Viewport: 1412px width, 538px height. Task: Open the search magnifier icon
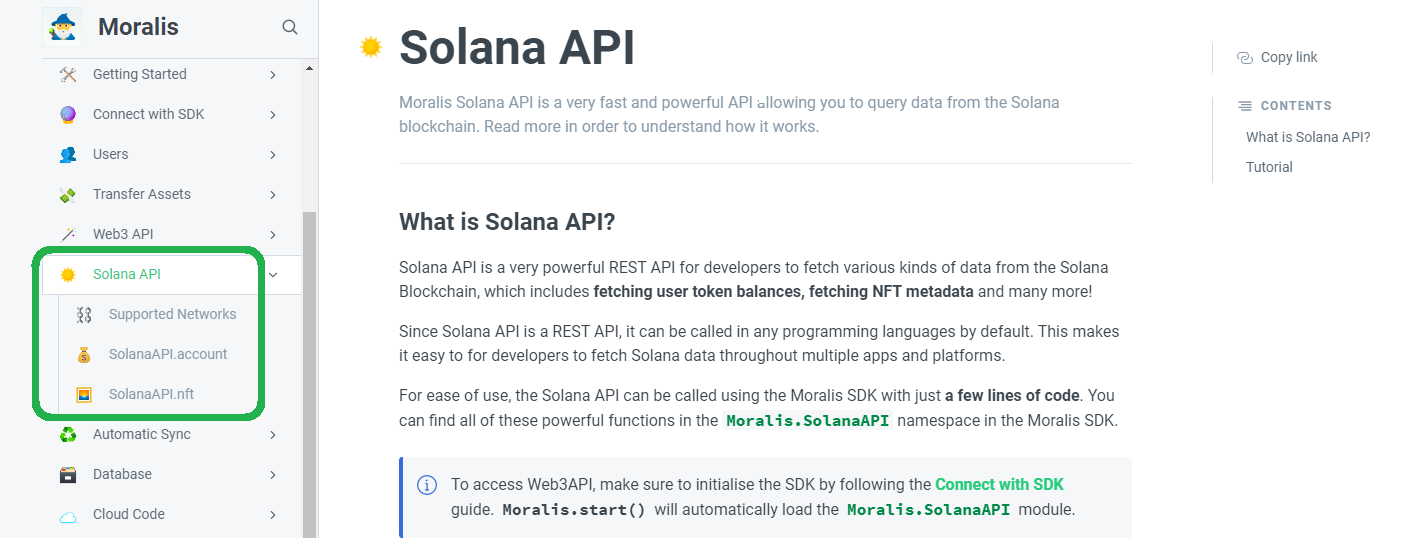[x=290, y=27]
